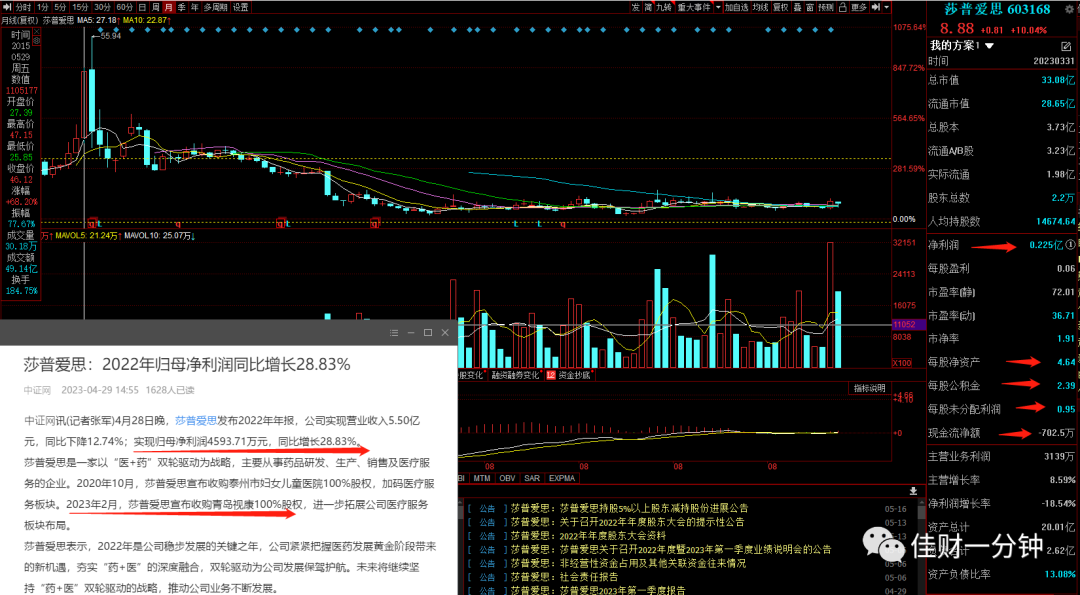Click 加自选 to add to watchlist
Image resolution: width=1080 pixels, height=595 pixels.
coord(736,7)
